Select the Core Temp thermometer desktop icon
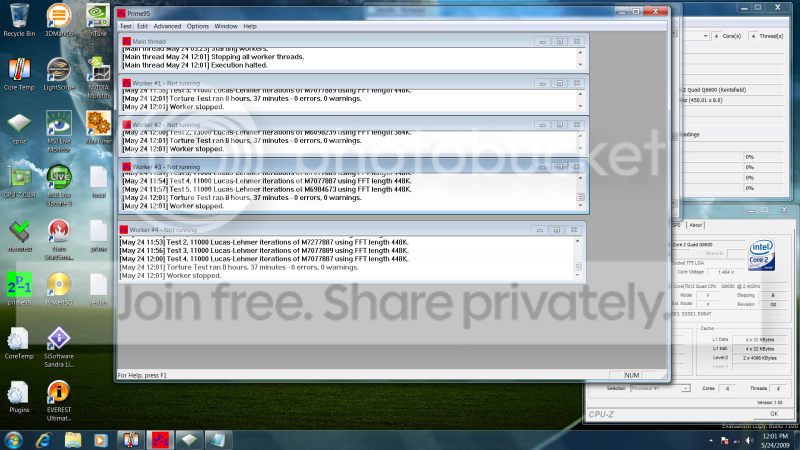Screen dimensions: 800x450 19,73
